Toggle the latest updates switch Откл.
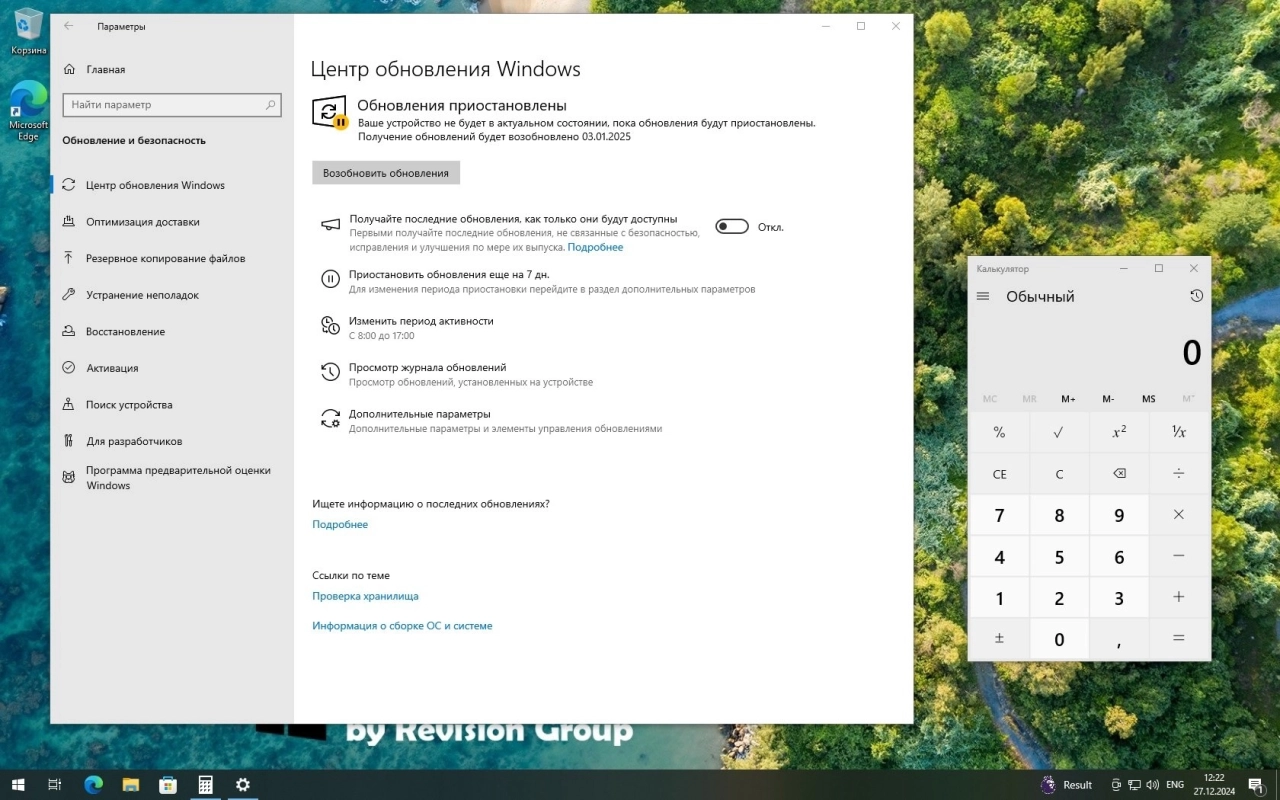The height and width of the screenshot is (800, 1280). coord(732,227)
